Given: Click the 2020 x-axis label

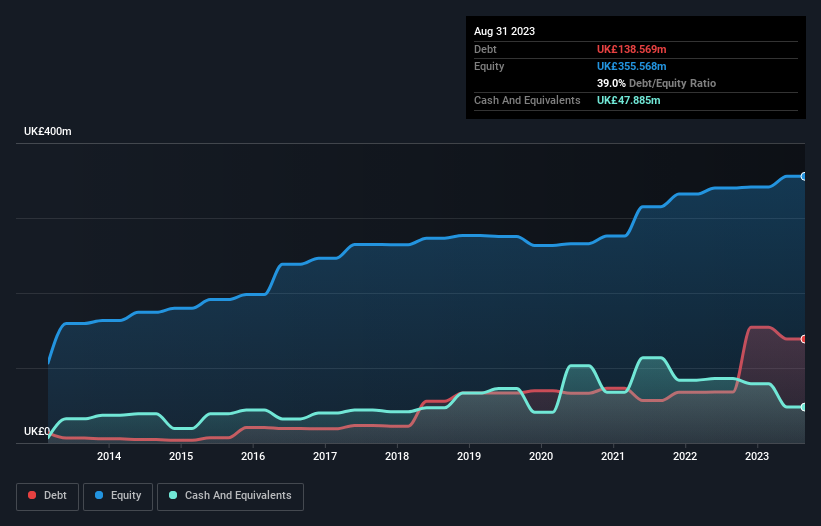Looking at the screenshot, I should coord(541,456).
